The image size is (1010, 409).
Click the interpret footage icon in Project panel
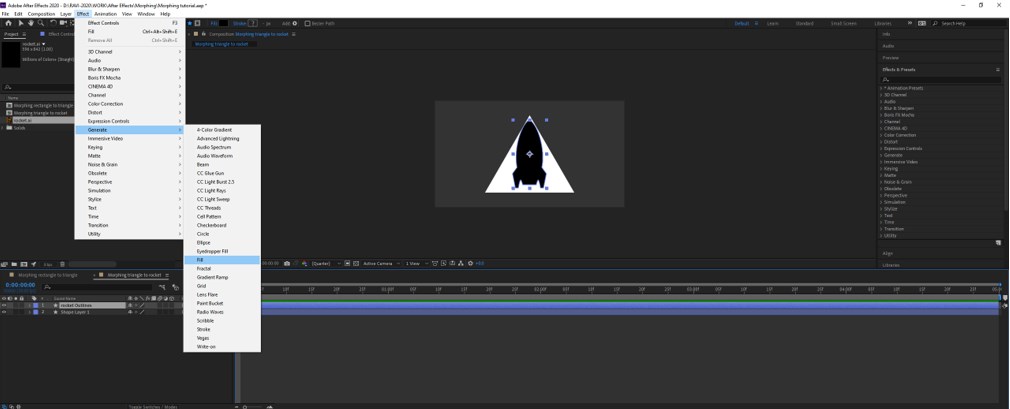point(5,264)
